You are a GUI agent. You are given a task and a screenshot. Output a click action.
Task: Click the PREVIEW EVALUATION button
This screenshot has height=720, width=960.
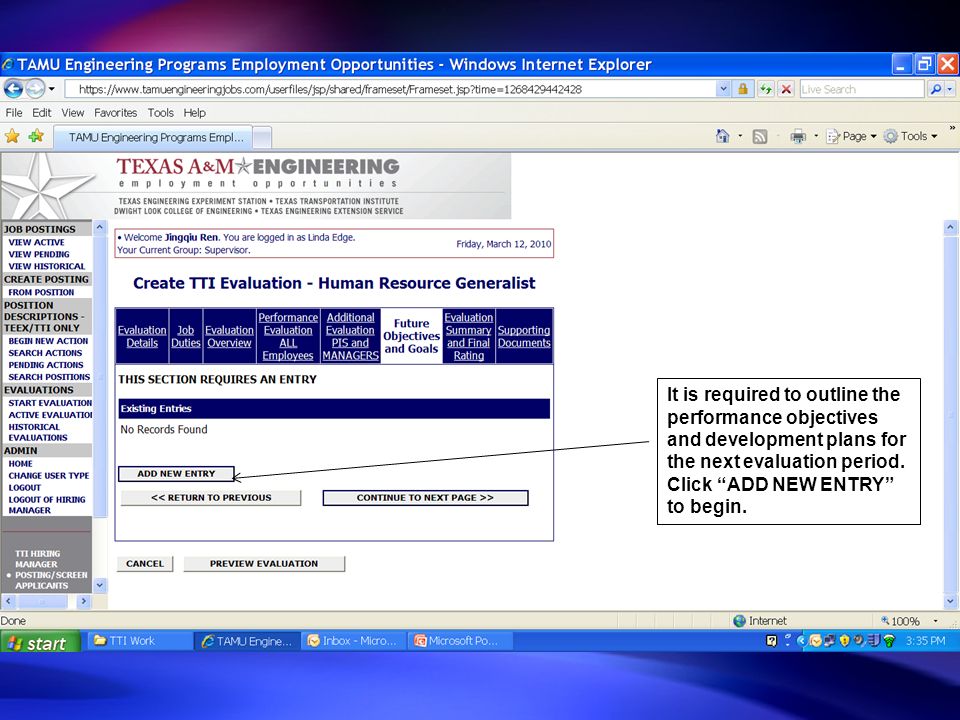[264, 564]
